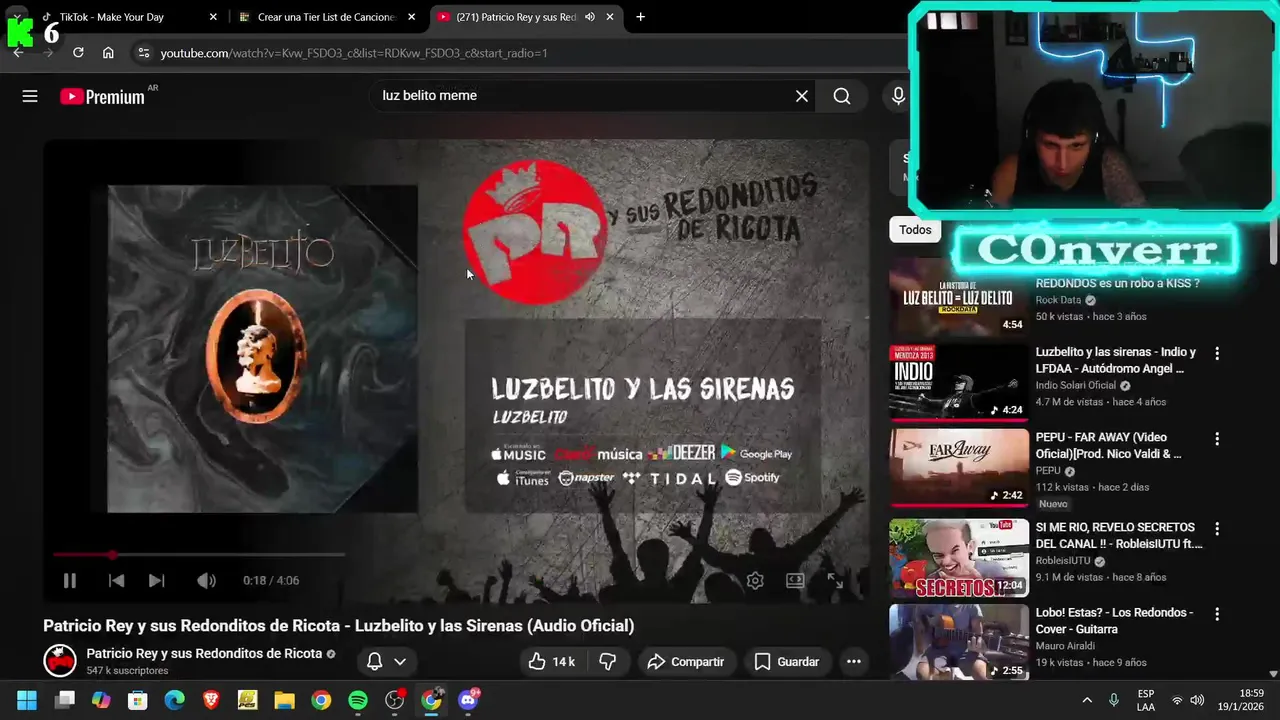Viewport: 1280px width, 720px height.
Task: Close the Crear una Tier List tab
Action: [411, 17]
